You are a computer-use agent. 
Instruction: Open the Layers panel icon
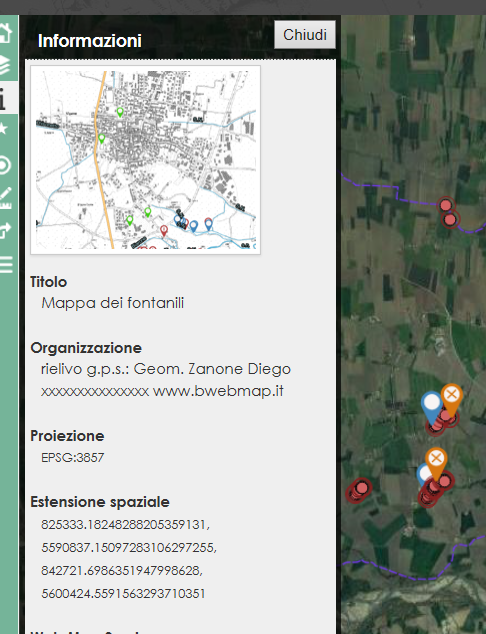(x=5, y=65)
